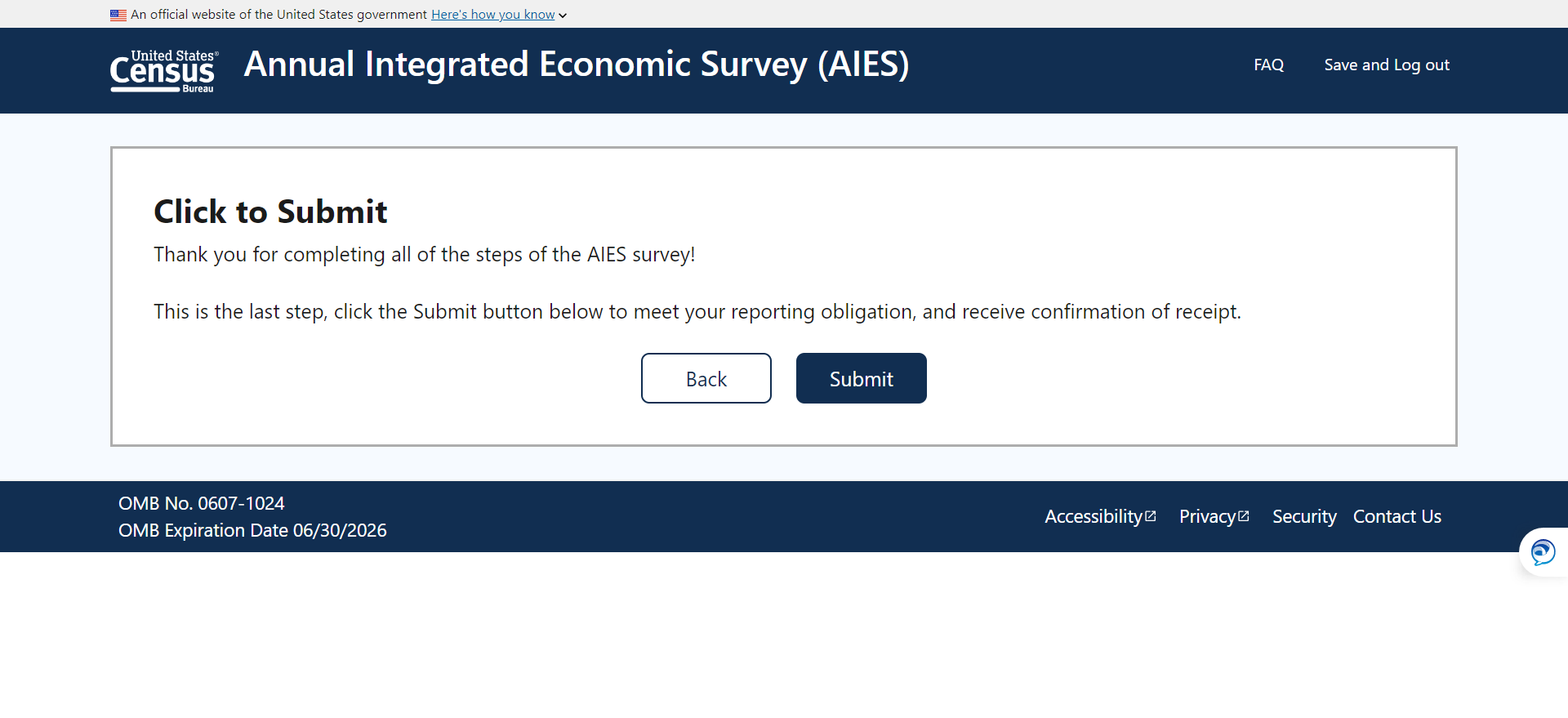Visit the Privacy footer link

pyautogui.click(x=1206, y=517)
